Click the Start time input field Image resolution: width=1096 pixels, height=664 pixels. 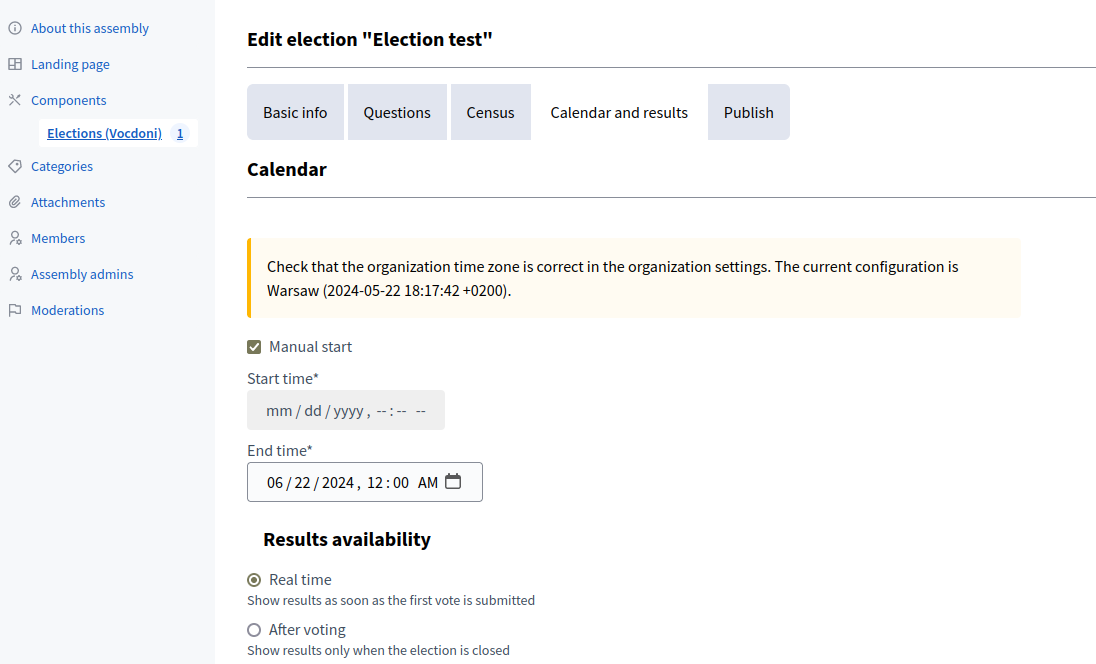point(345,411)
